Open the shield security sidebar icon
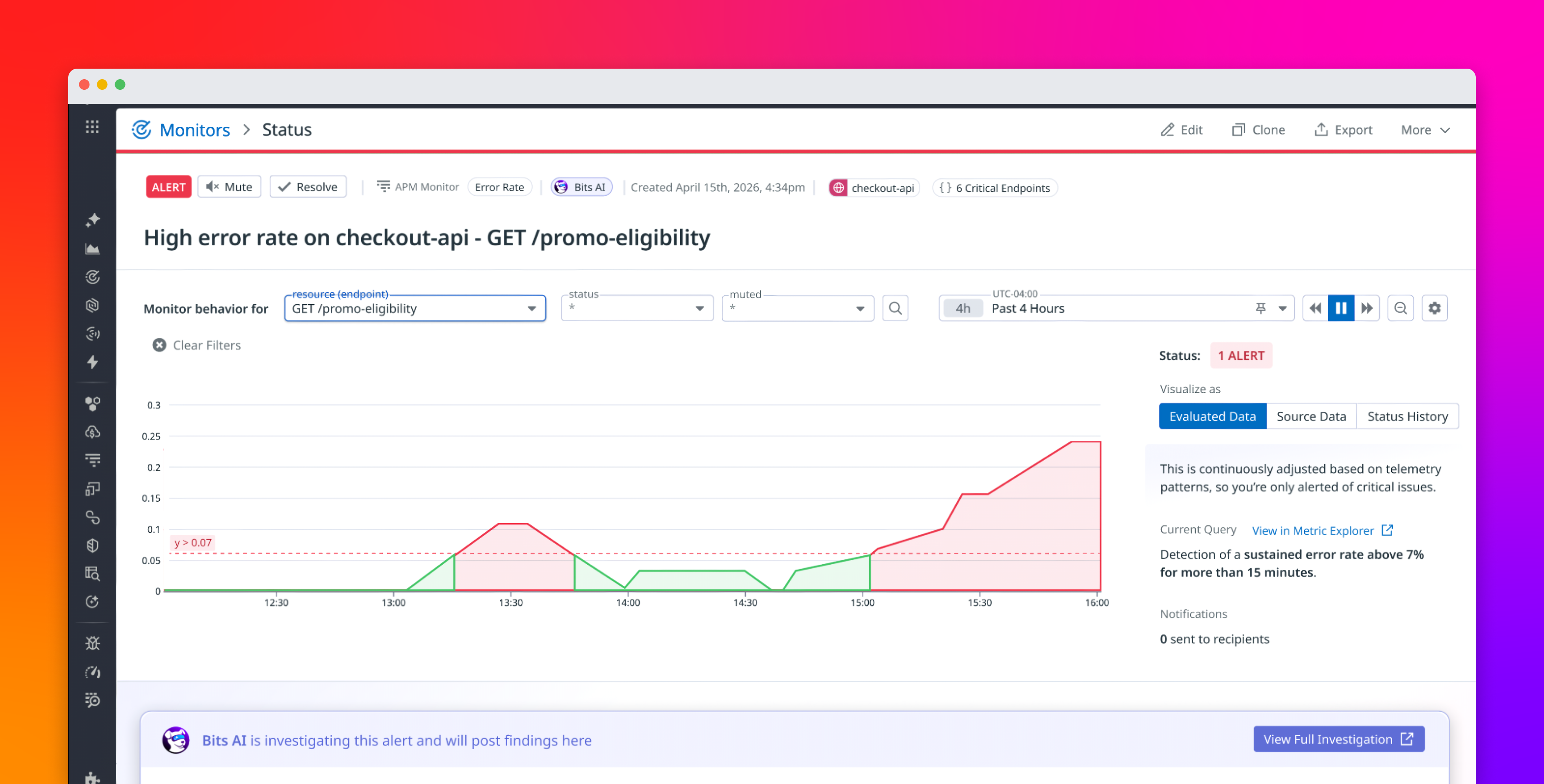The width and height of the screenshot is (1544, 784). pyautogui.click(x=92, y=546)
